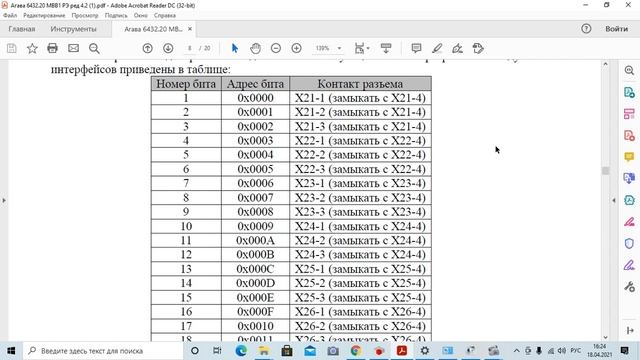Select the arrow selection tool
Image resolution: width=640 pixels, height=360 pixels.
coord(235,48)
